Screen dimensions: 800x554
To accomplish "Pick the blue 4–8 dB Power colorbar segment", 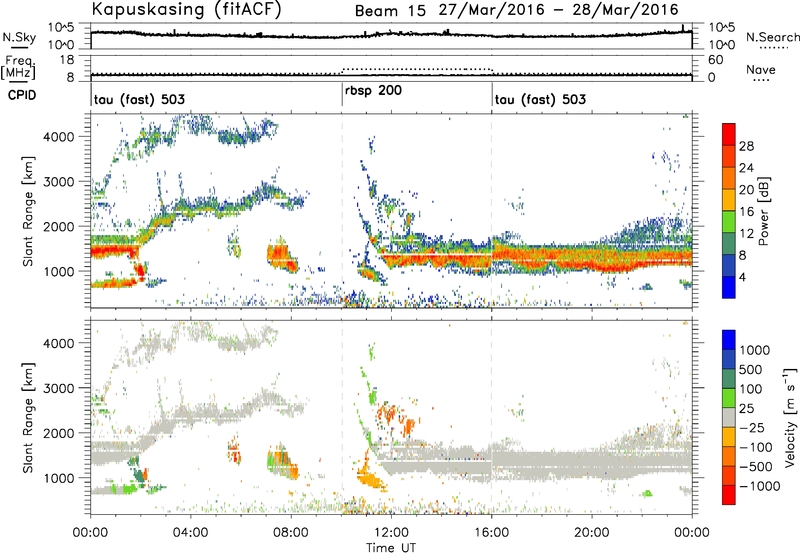I will pos(729,265).
